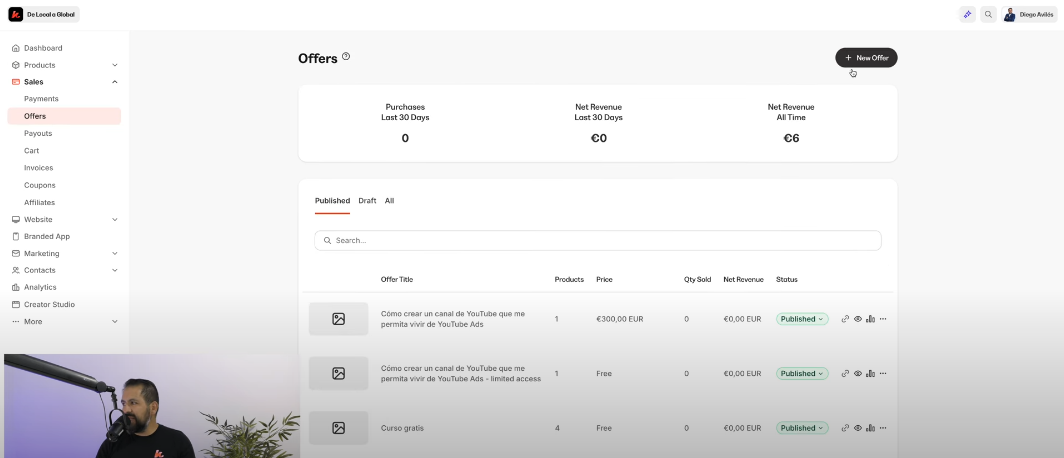Copy link for €300,00 EUR offer
Screen dimensions: 1064x458
(846, 319)
